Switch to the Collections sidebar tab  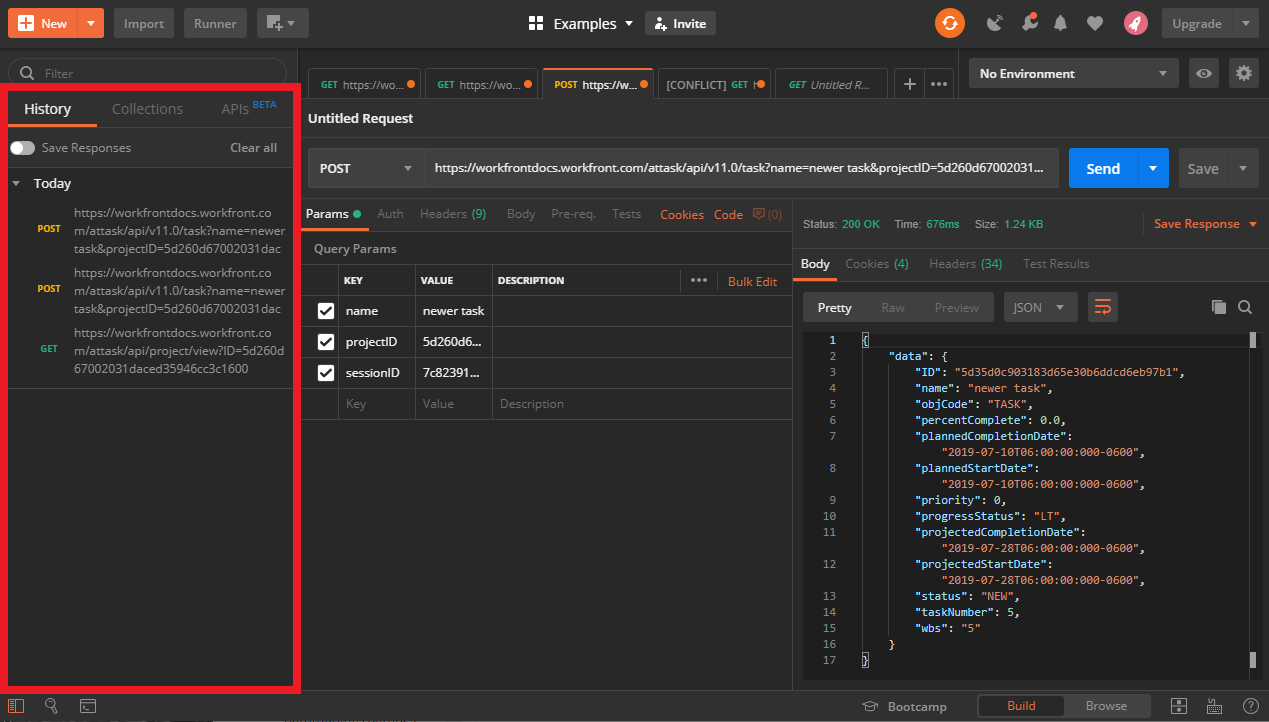coord(147,109)
